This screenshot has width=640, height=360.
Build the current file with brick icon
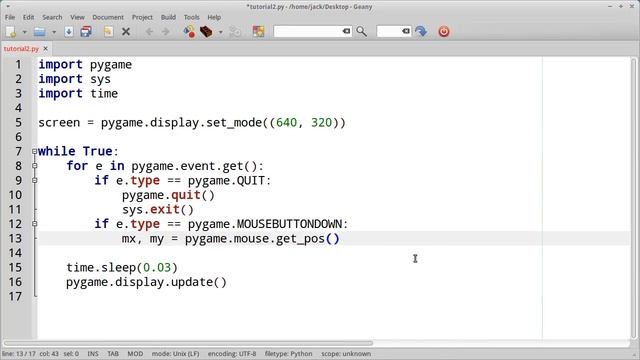coord(206,31)
